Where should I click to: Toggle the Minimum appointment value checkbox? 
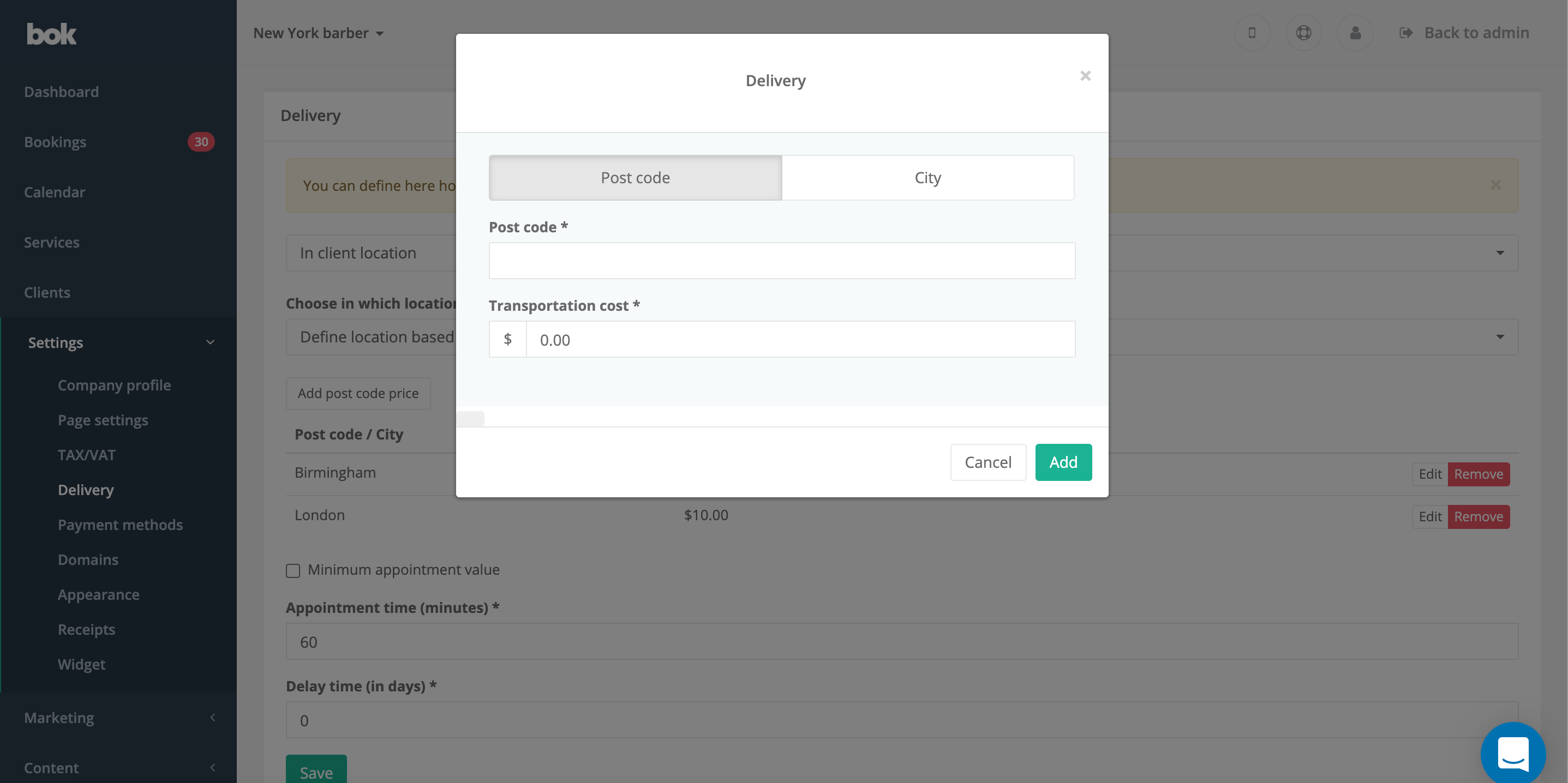293,570
